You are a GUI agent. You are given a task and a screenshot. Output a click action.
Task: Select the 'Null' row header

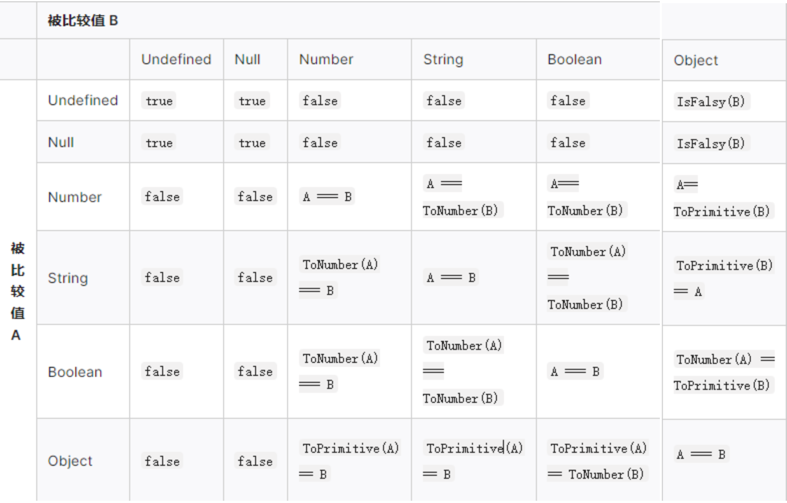61,142
